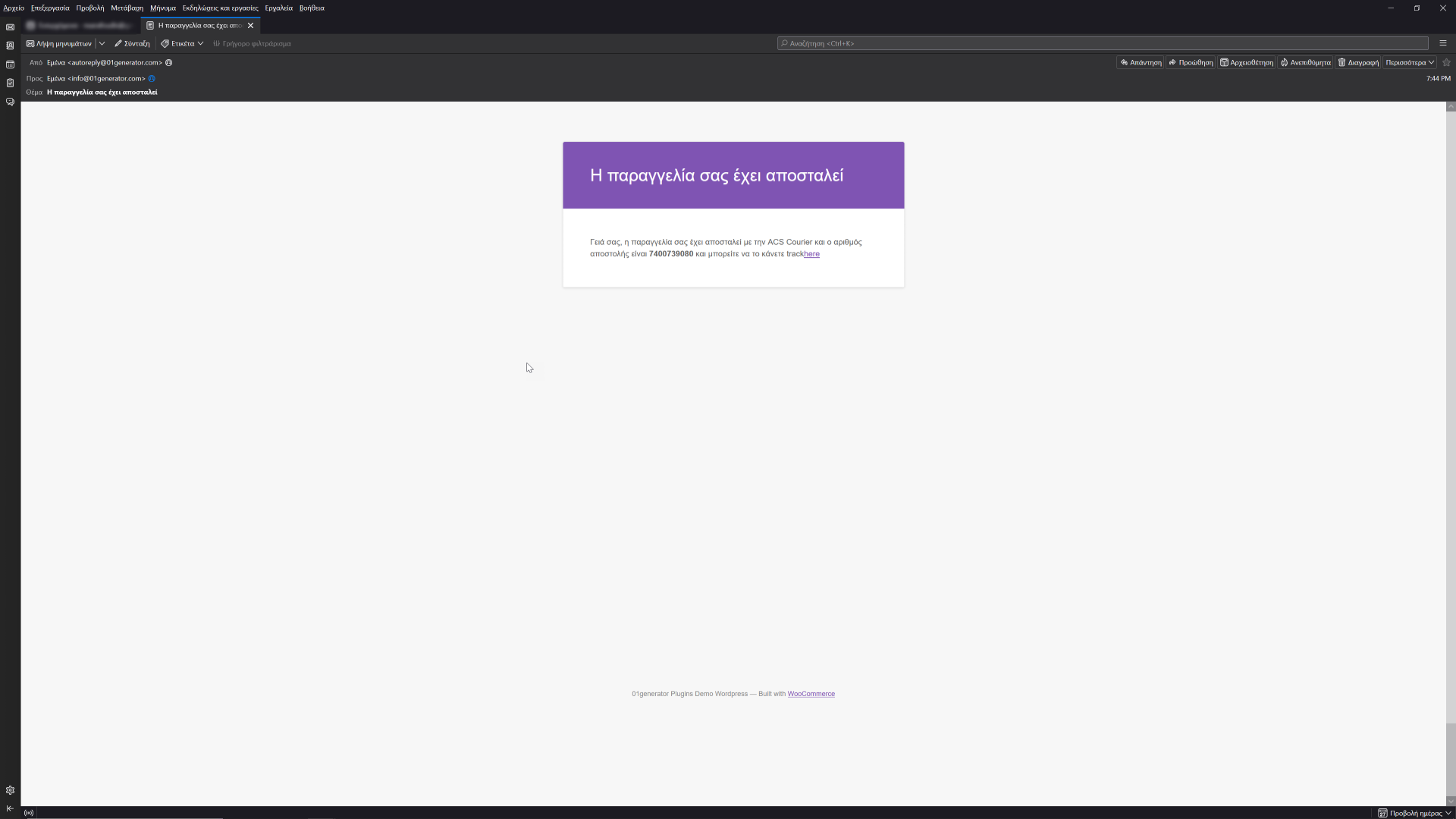Open the Mail space in sidebar
The height and width of the screenshot is (819, 1456).
[10, 27]
